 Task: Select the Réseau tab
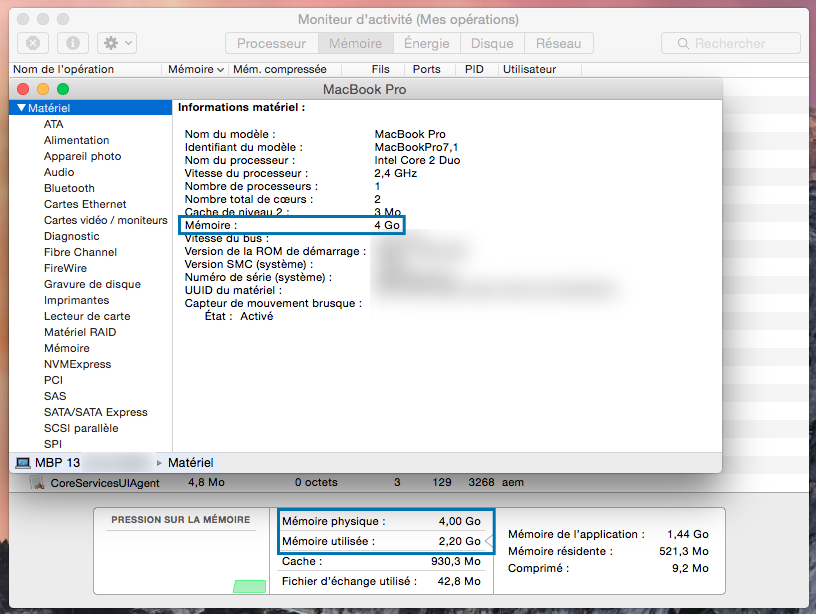[558, 43]
